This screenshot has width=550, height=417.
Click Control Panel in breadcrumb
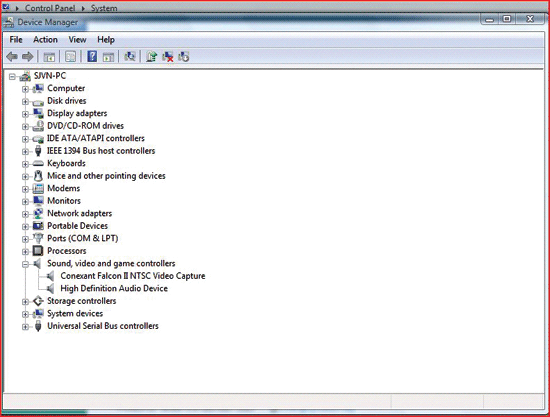point(50,8)
